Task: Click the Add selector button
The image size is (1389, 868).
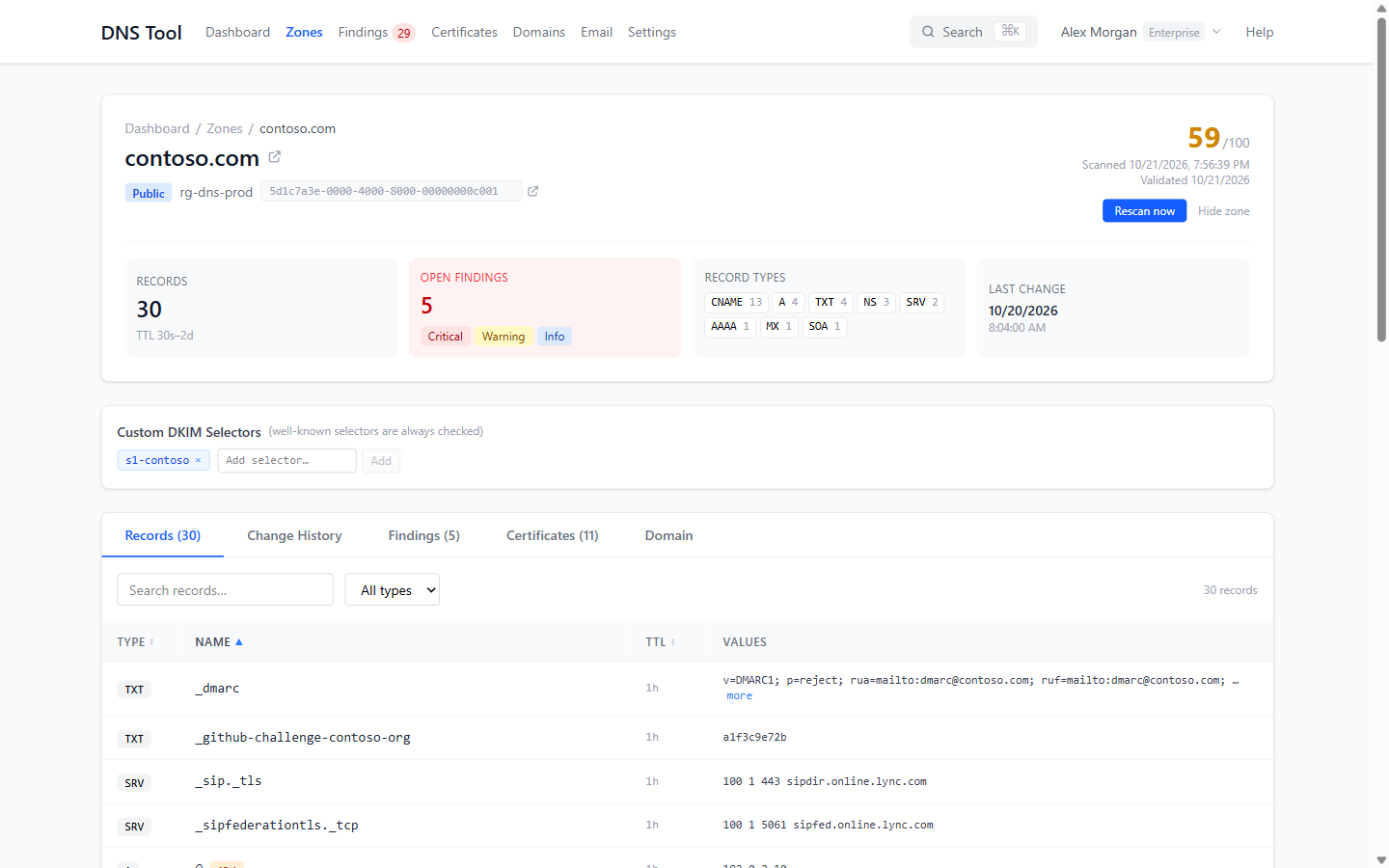Action: [x=381, y=461]
